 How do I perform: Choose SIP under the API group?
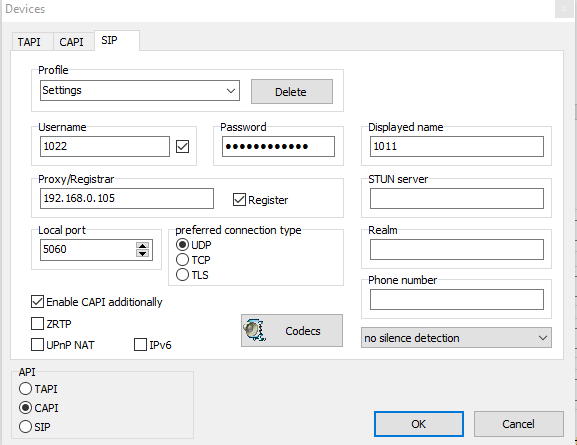25,427
